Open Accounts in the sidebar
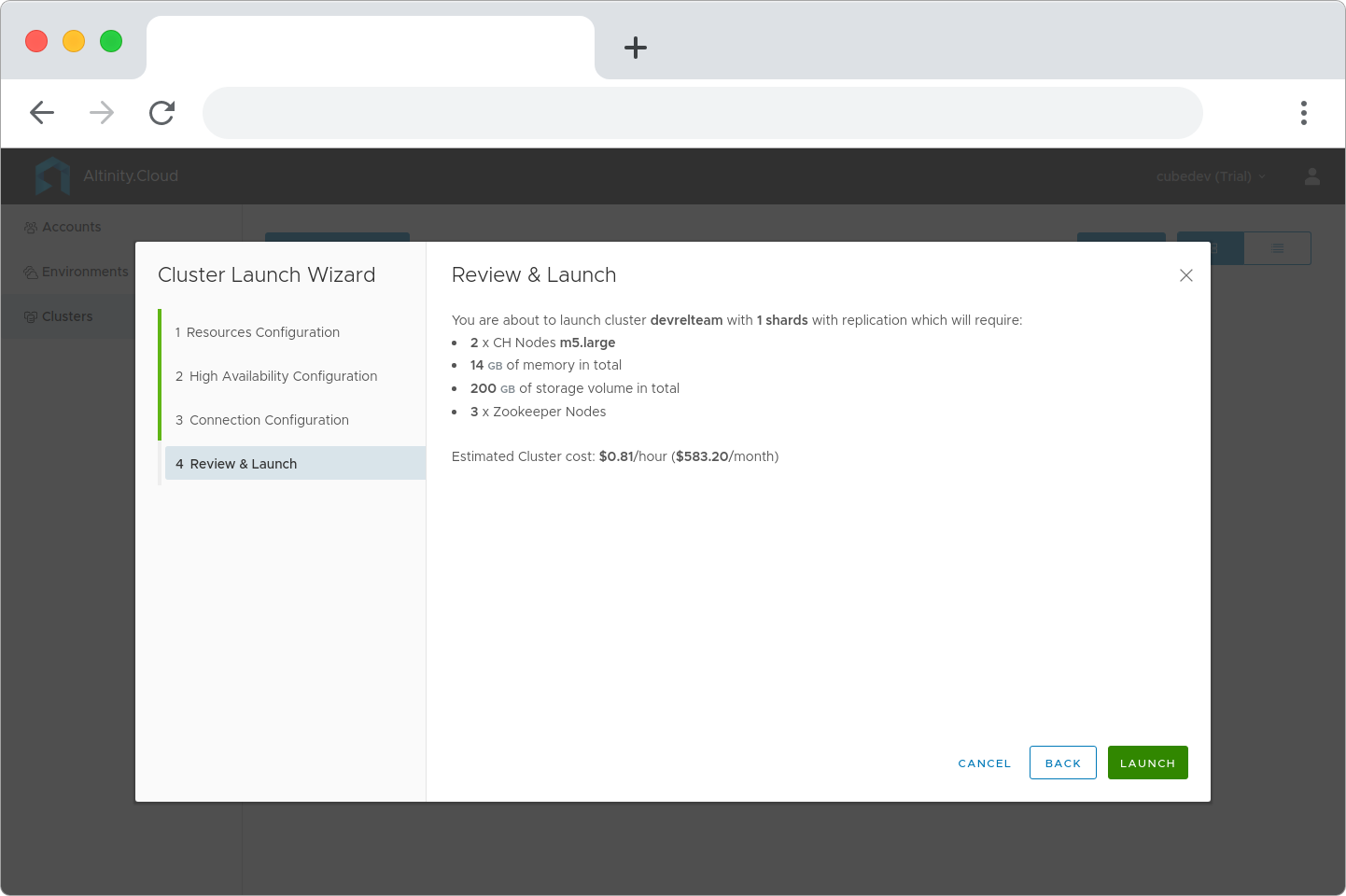 [63, 227]
